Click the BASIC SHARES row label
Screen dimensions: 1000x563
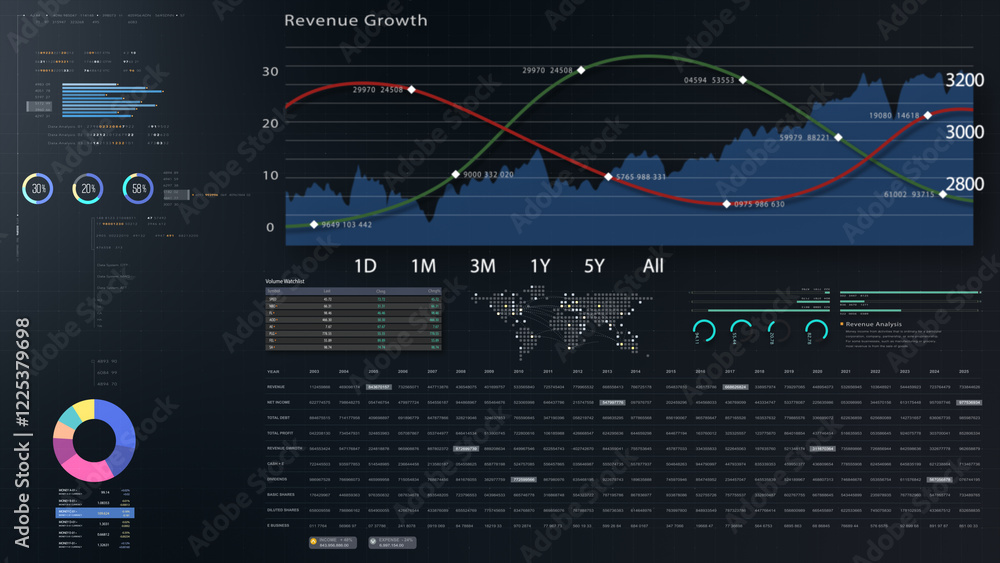point(281,494)
